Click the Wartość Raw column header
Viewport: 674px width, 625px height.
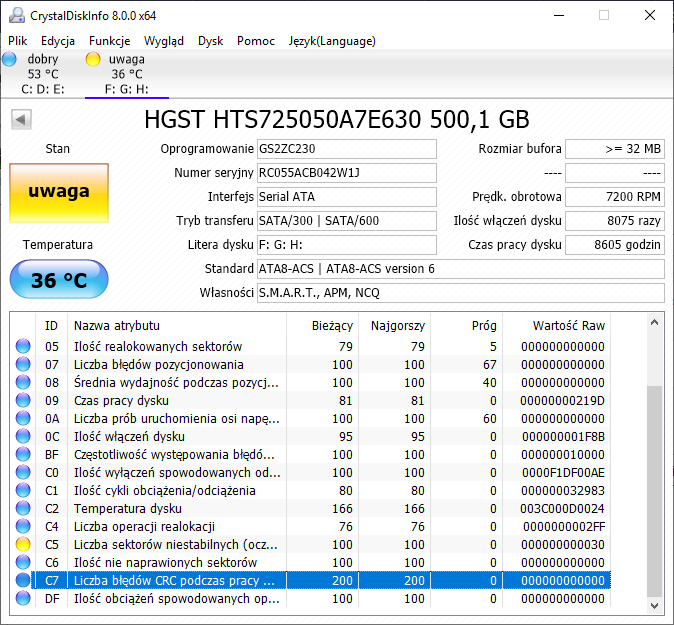[557, 326]
